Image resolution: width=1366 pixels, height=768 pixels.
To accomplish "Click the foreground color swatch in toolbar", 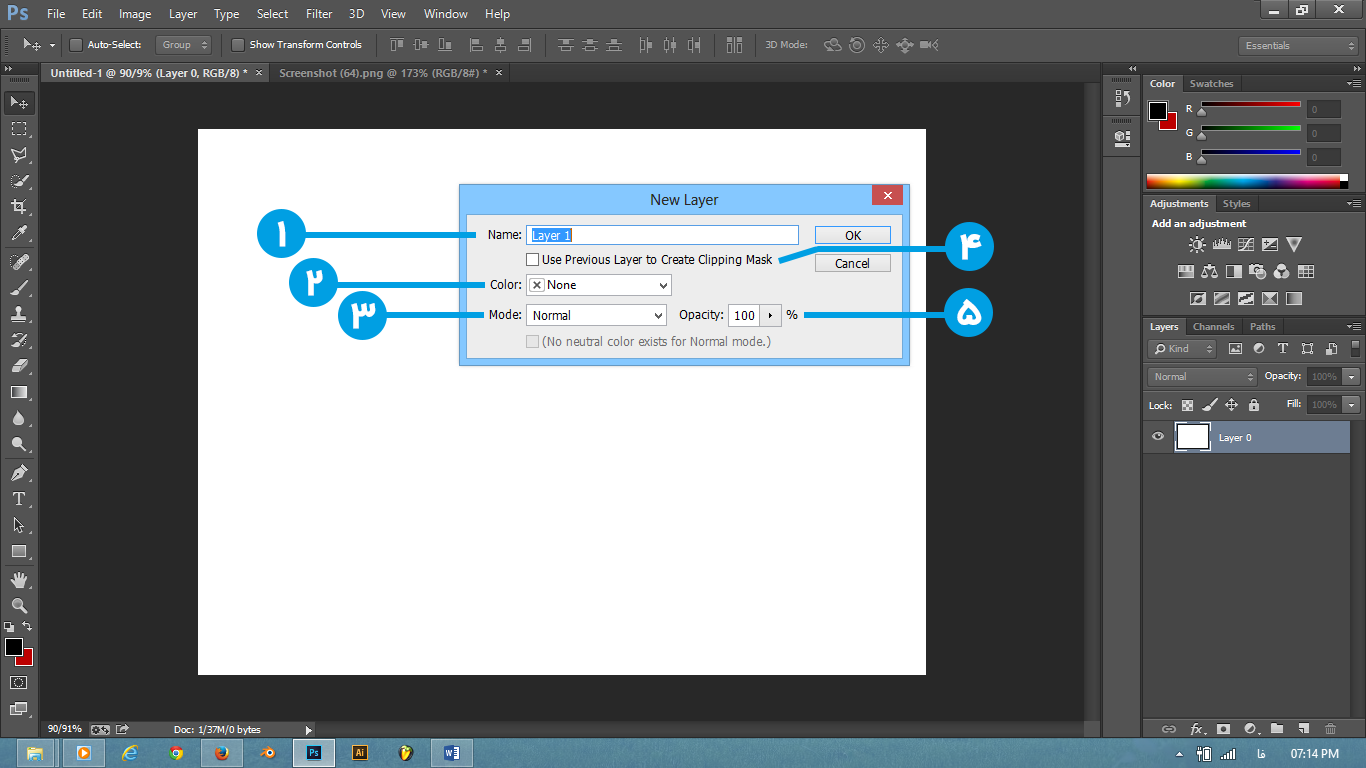I will [14, 647].
